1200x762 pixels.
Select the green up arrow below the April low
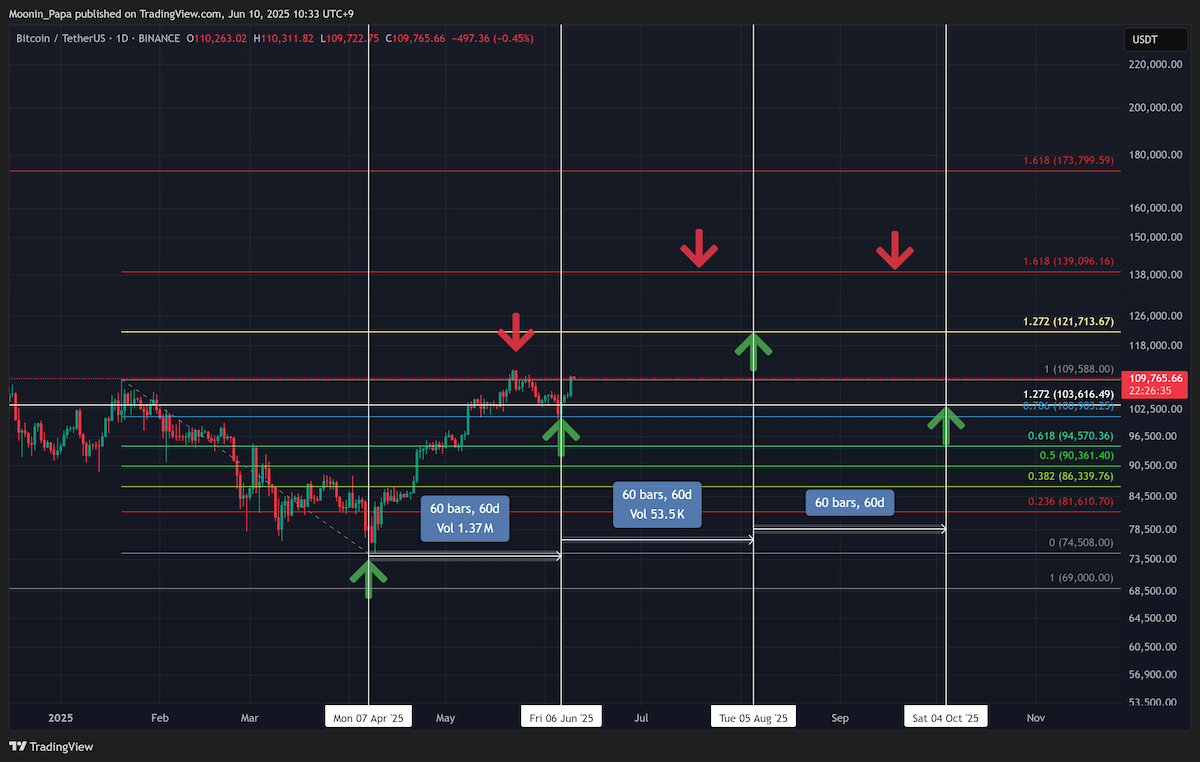tap(368, 578)
